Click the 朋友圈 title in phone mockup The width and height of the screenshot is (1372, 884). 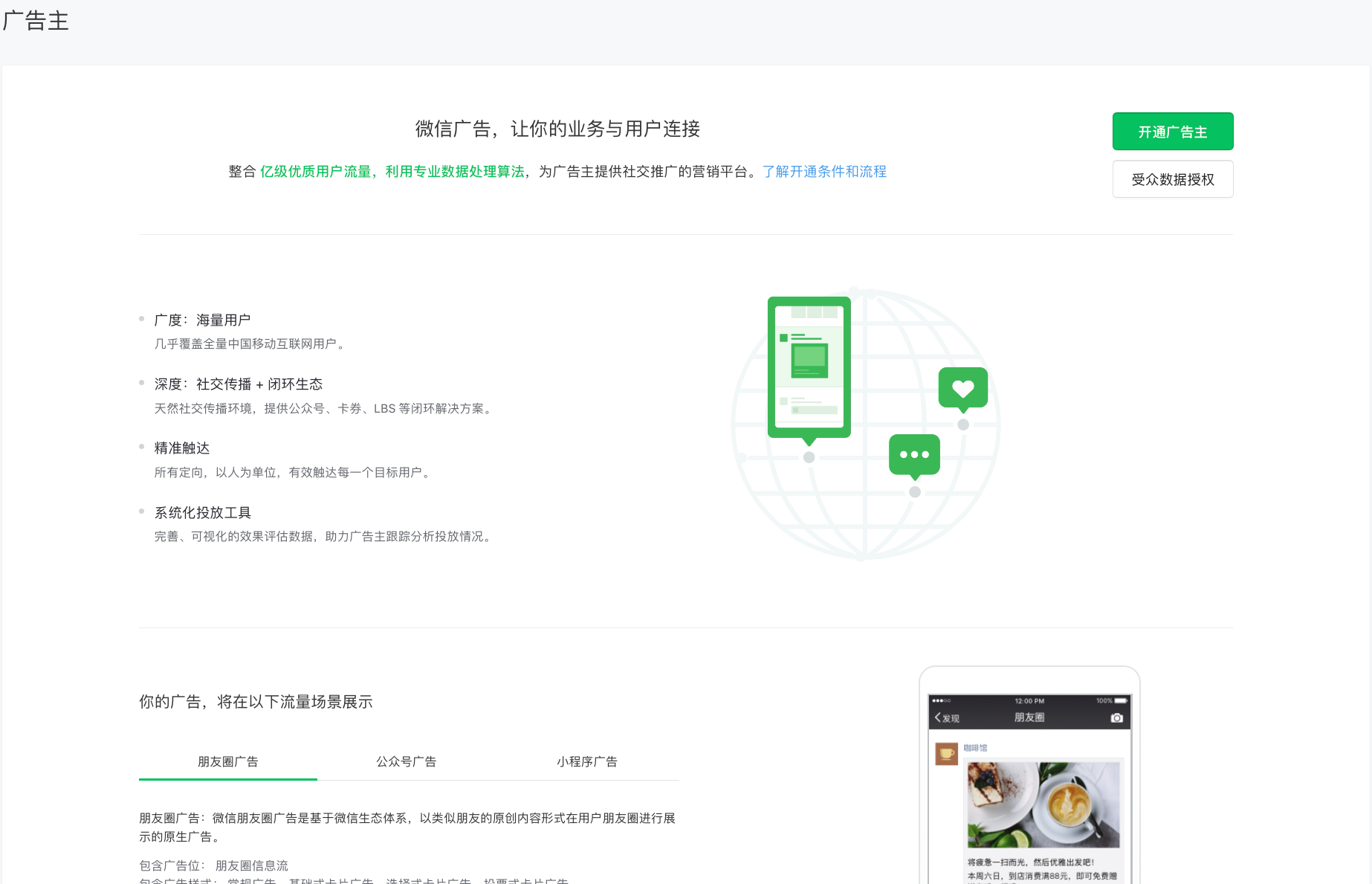[x=1029, y=717]
